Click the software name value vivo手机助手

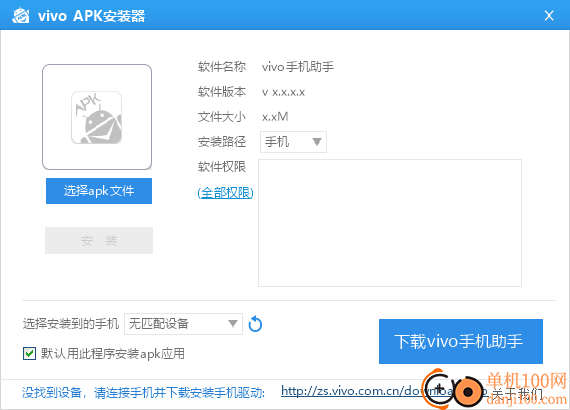(x=298, y=67)
